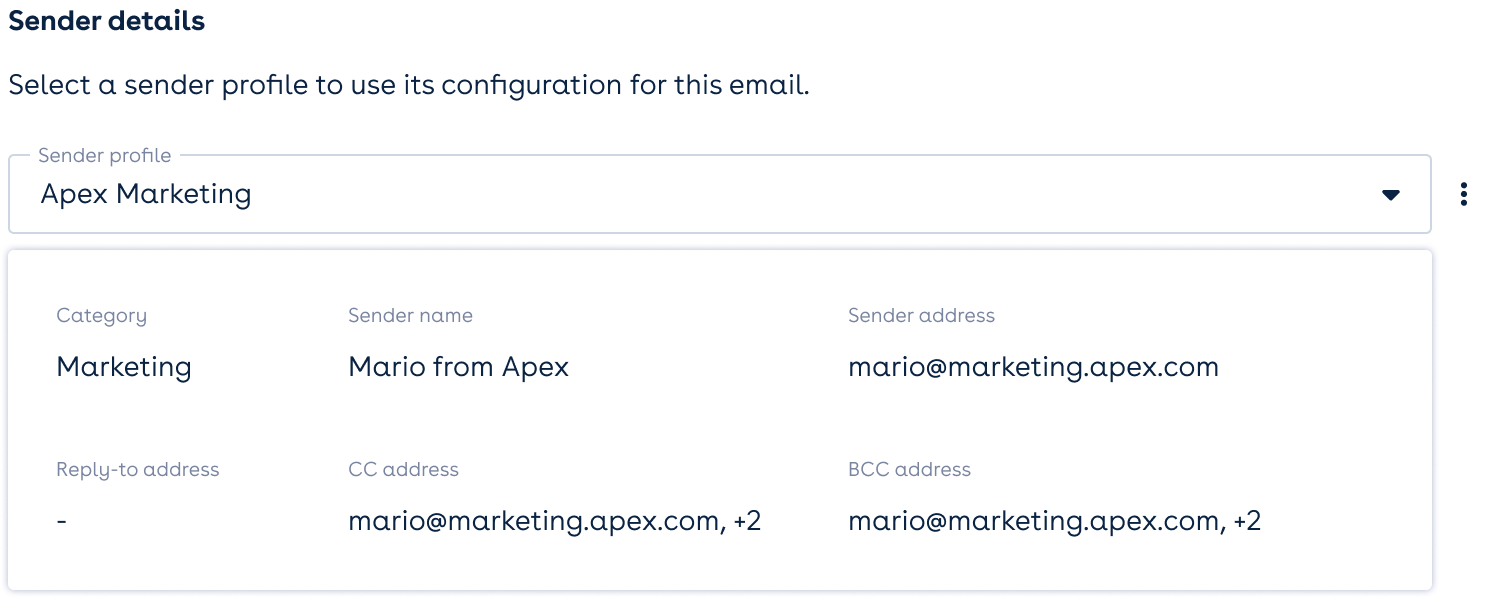
Task: Click the Sender profile floating label
Action: [x=105, y=155]
